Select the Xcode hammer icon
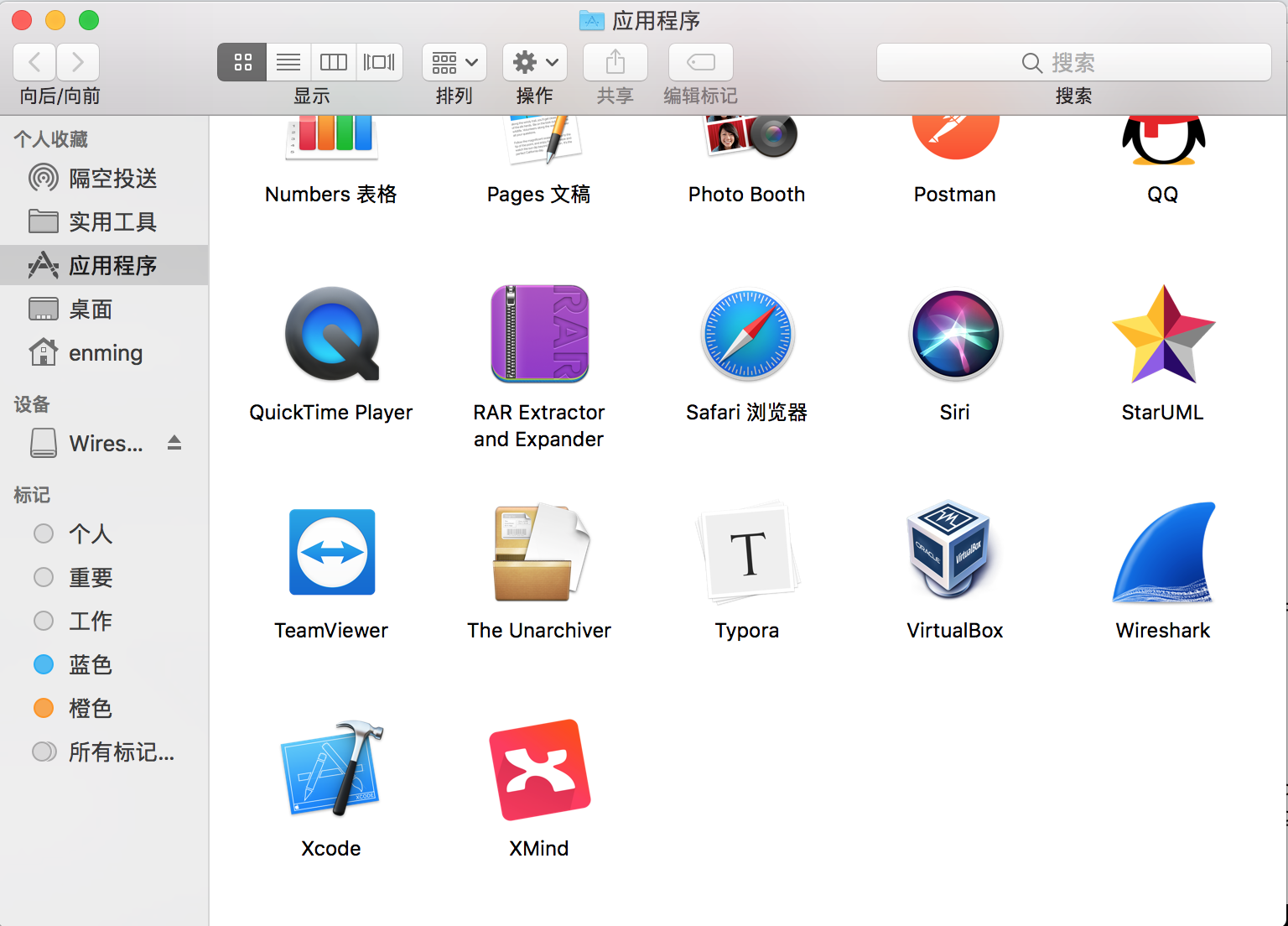1288x926 pixels. click(332, 768)
